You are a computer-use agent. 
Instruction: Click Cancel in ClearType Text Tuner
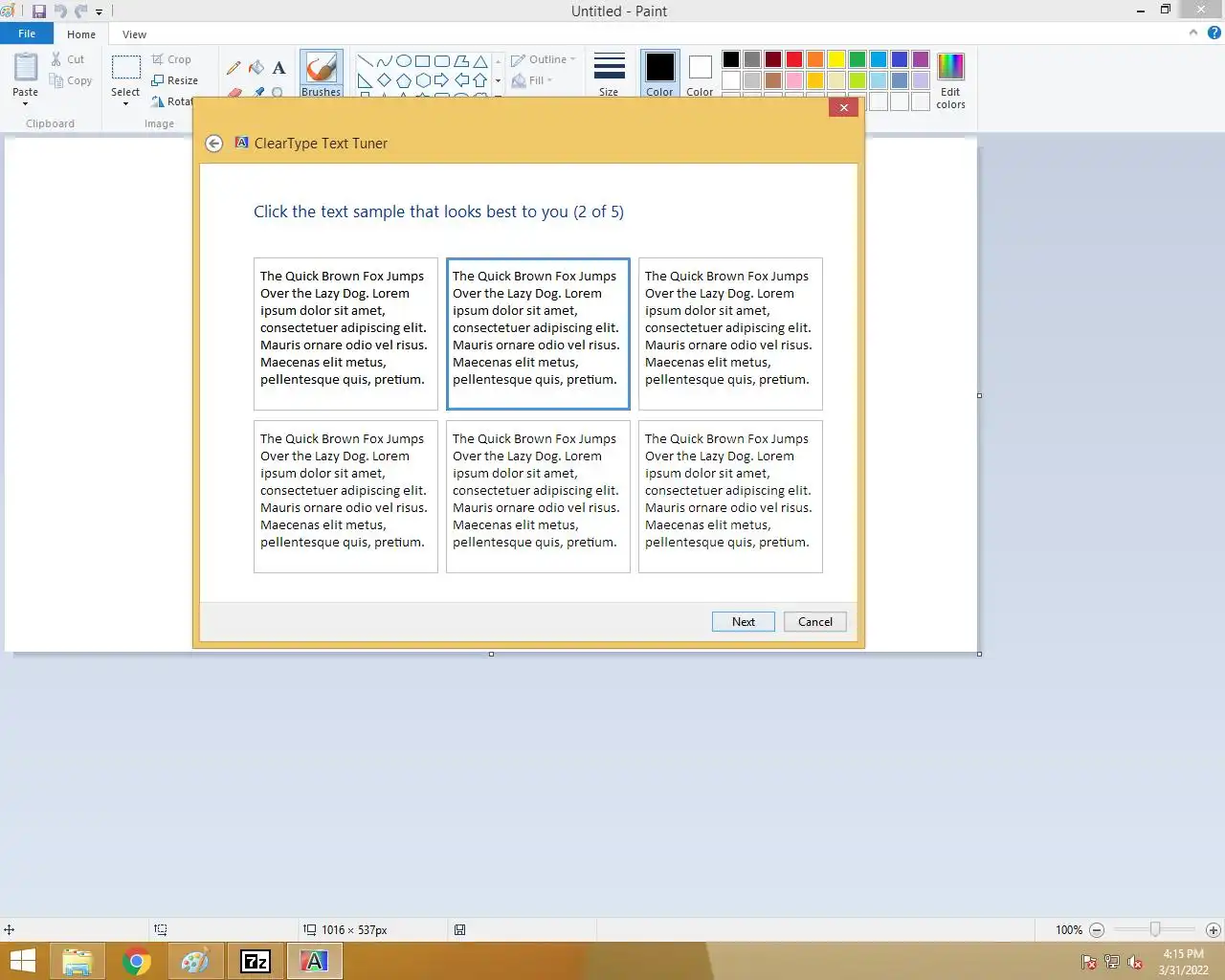(815, 622)
